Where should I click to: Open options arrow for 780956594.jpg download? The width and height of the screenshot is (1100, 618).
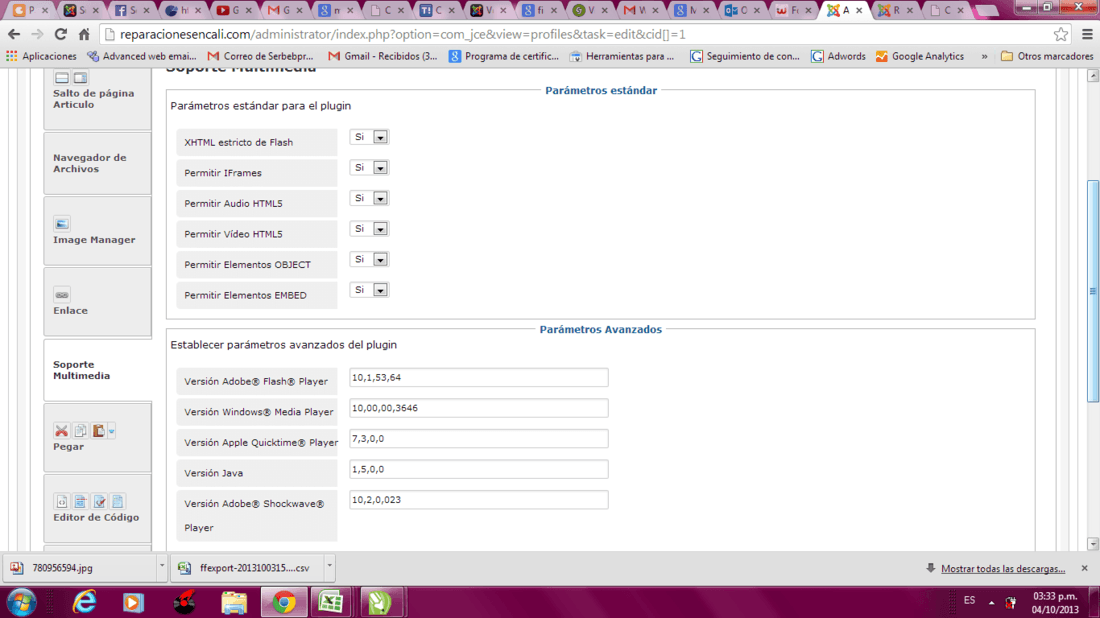[161, 565]
